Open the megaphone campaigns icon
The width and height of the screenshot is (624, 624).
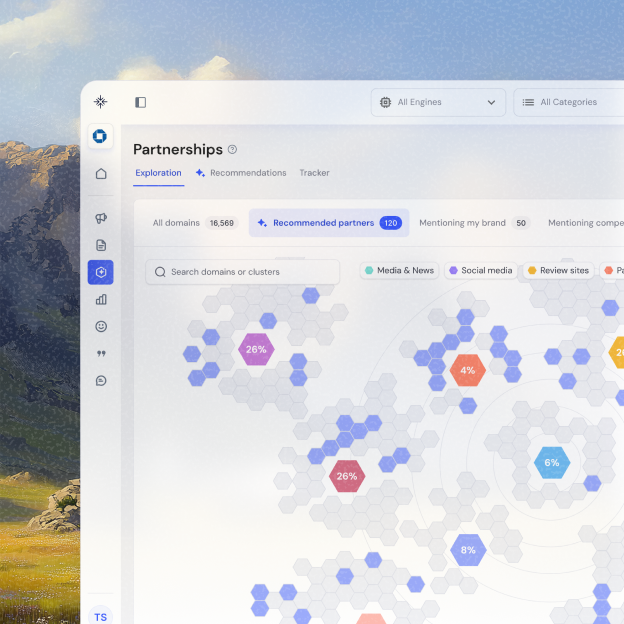tap(101, 218)
